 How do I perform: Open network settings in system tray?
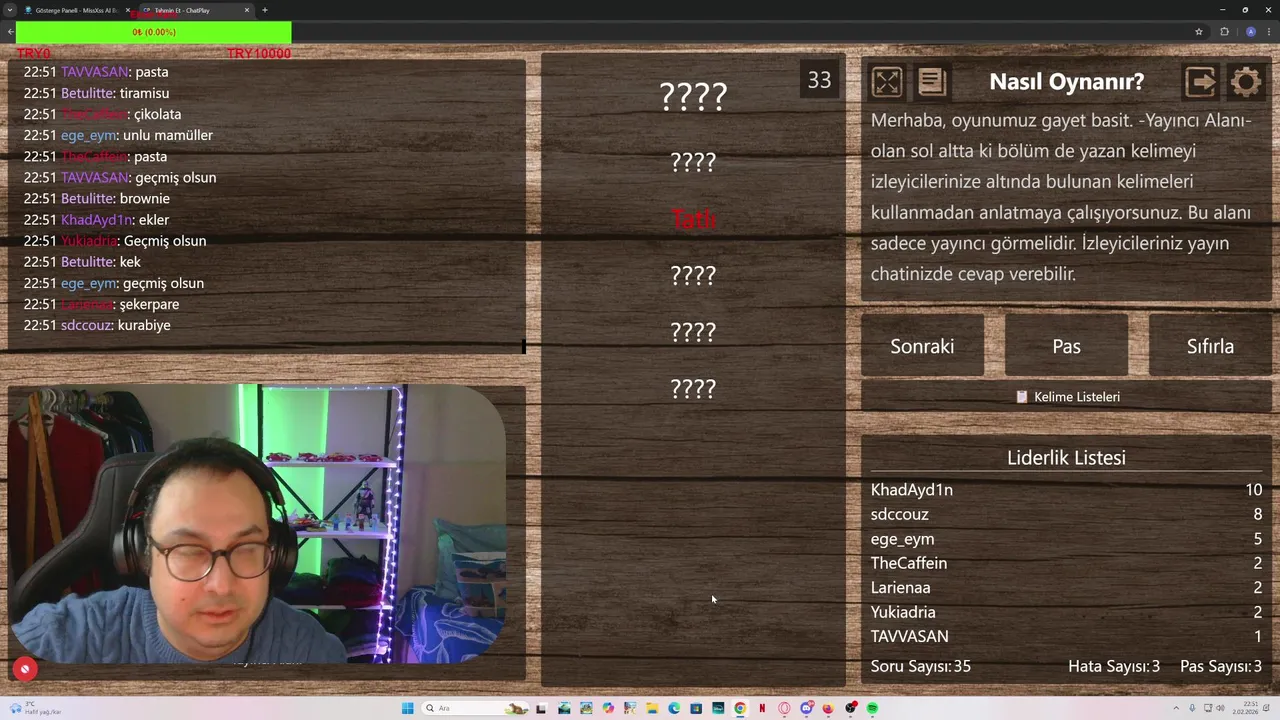pyautogui.click(x=1208, y=708)
